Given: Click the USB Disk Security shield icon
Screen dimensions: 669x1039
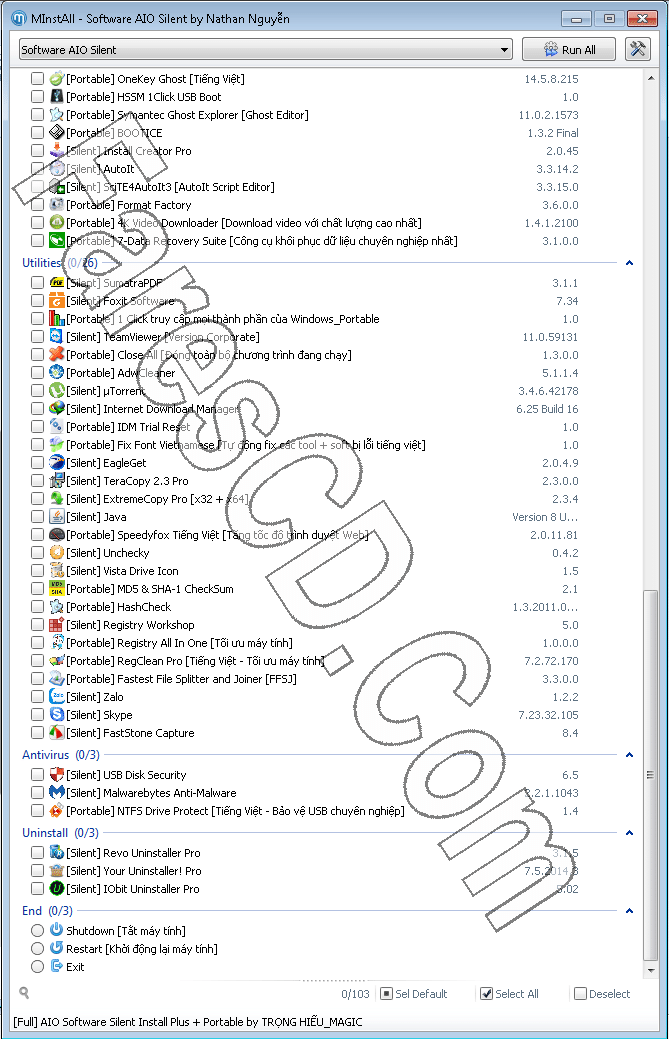Looking at the screenshot, I should (57, 775).
